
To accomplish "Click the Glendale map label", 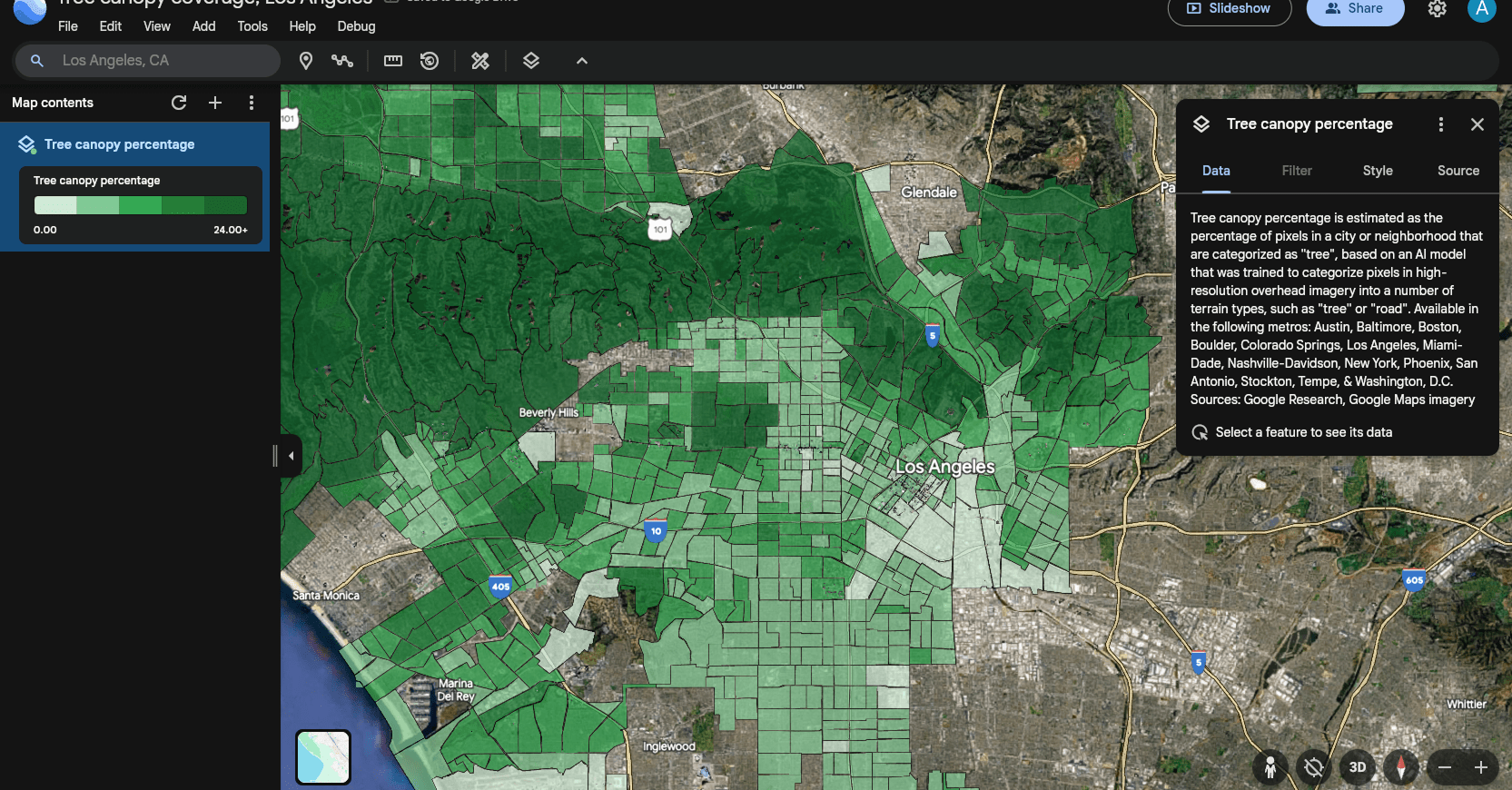I will tap(929, 193).
